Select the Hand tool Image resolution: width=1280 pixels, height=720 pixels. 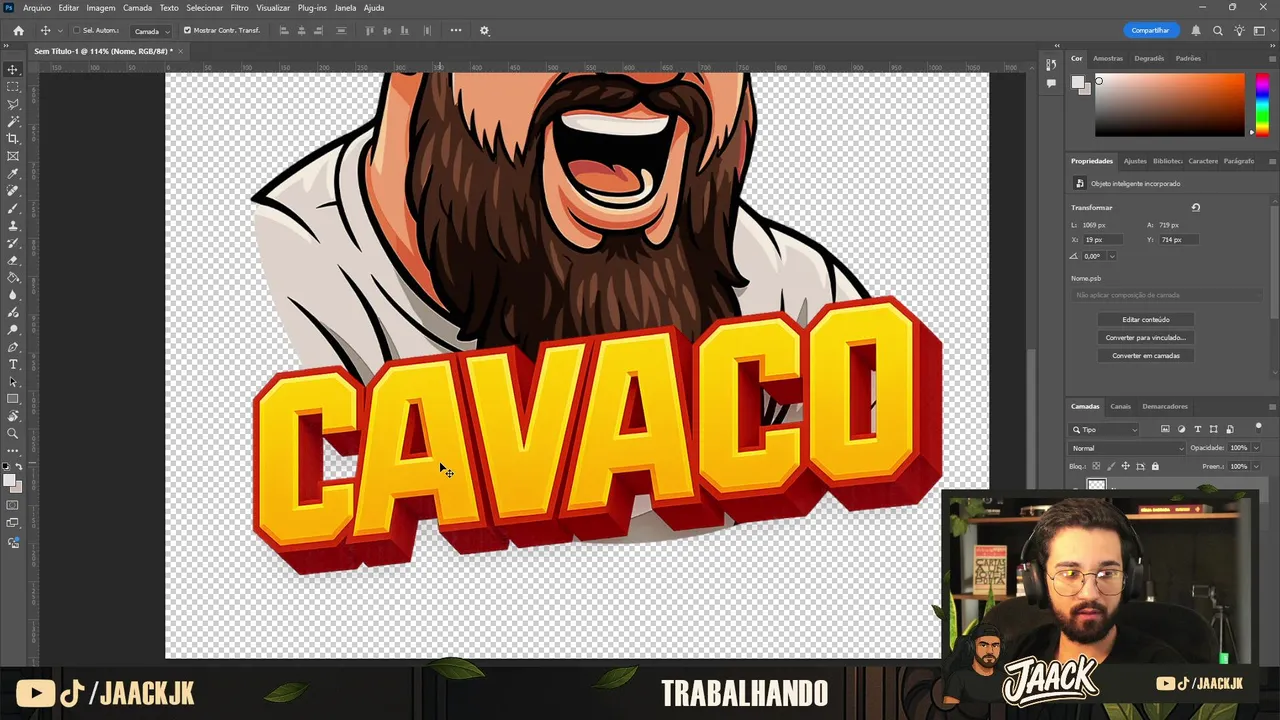pos(13,416)
